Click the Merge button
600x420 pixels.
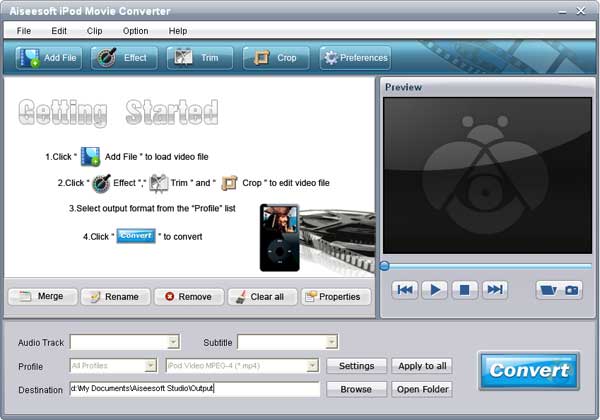[x=42, y=297]
